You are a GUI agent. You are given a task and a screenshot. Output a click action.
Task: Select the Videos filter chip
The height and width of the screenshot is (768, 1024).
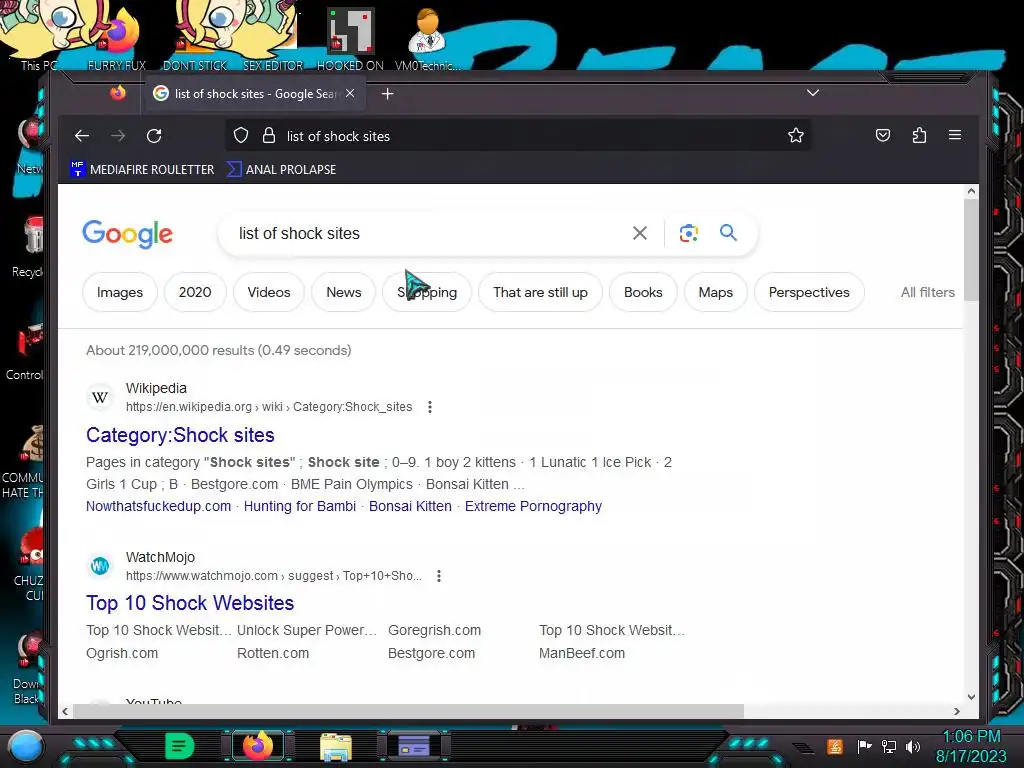(x=268, y=292)
